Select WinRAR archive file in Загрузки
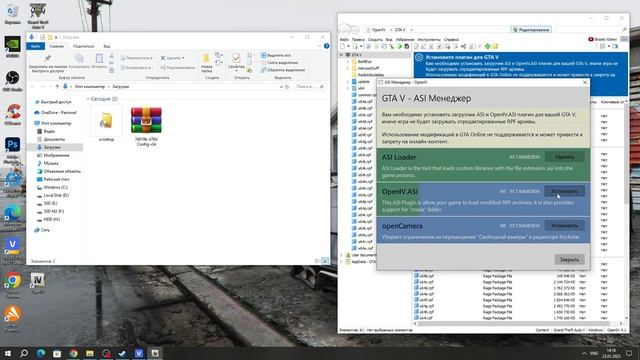 [x=146, y=126]
